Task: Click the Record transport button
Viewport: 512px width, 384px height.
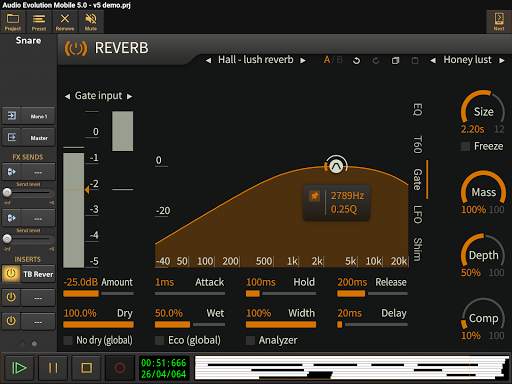Action: click(x=120, y=368)
